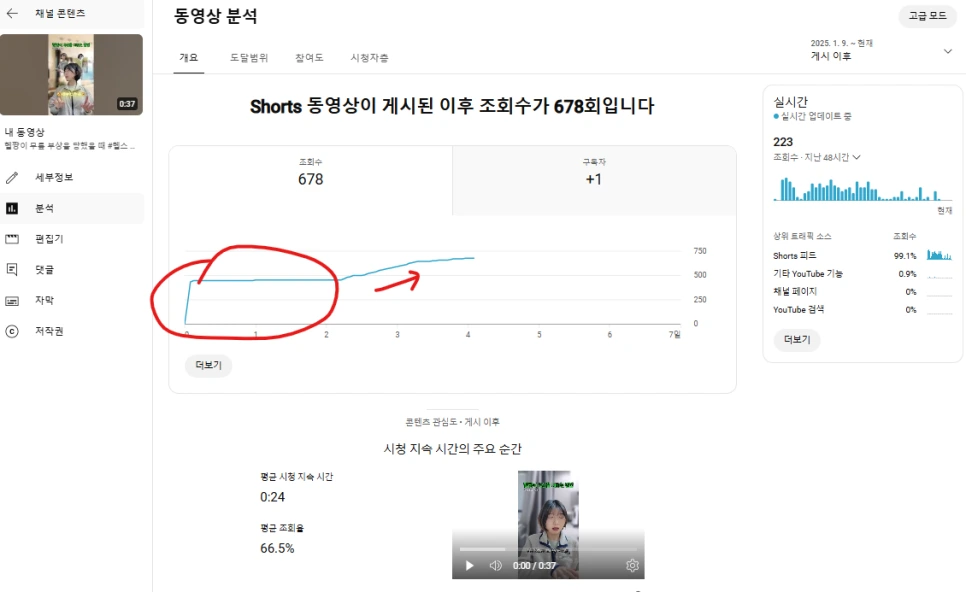This screenshot has width=966, height=592.
Task: Click the 평균 조회율 label
Action: [x=282, y=528]
